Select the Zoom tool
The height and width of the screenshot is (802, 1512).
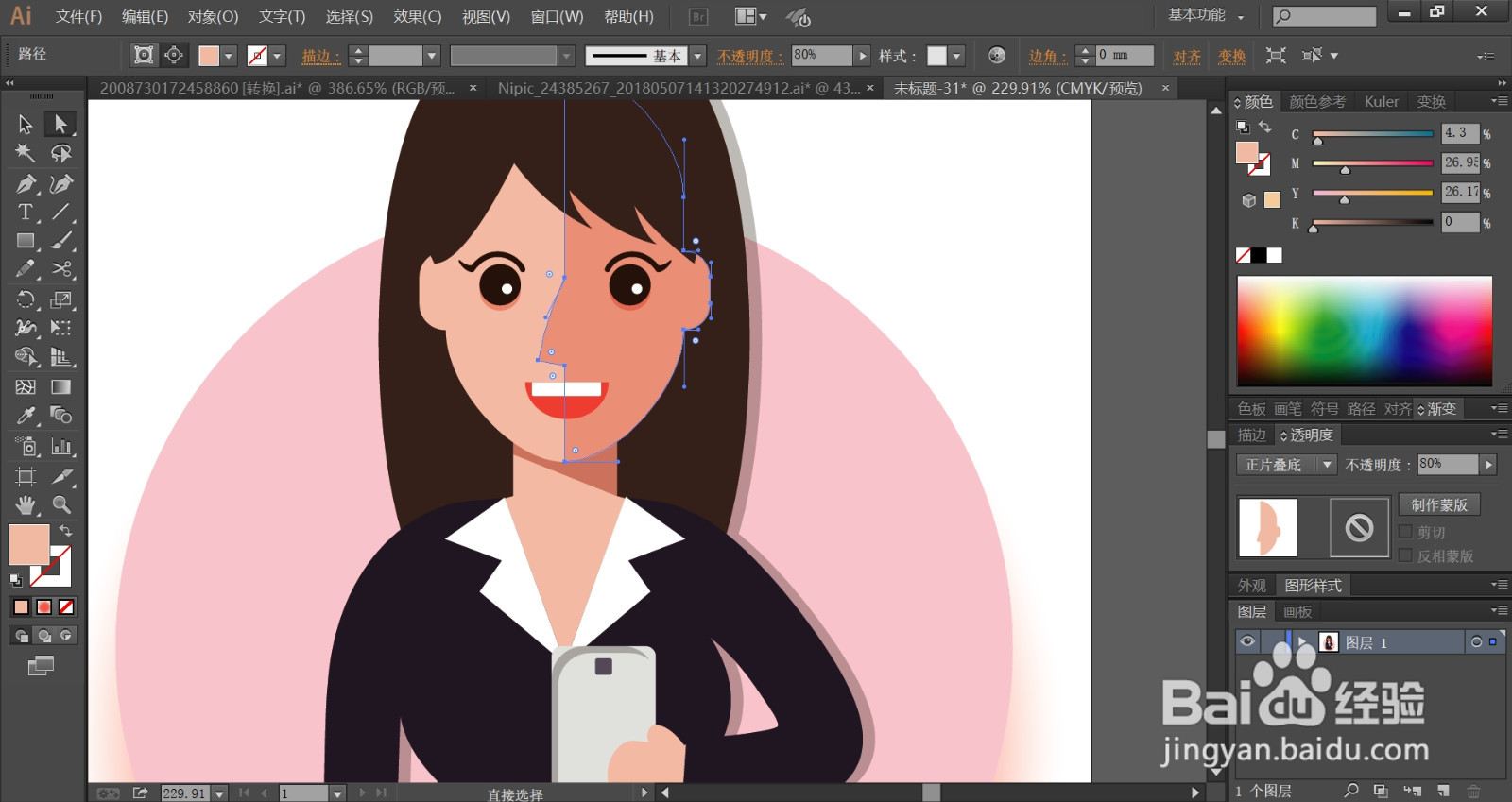[61, 504]
